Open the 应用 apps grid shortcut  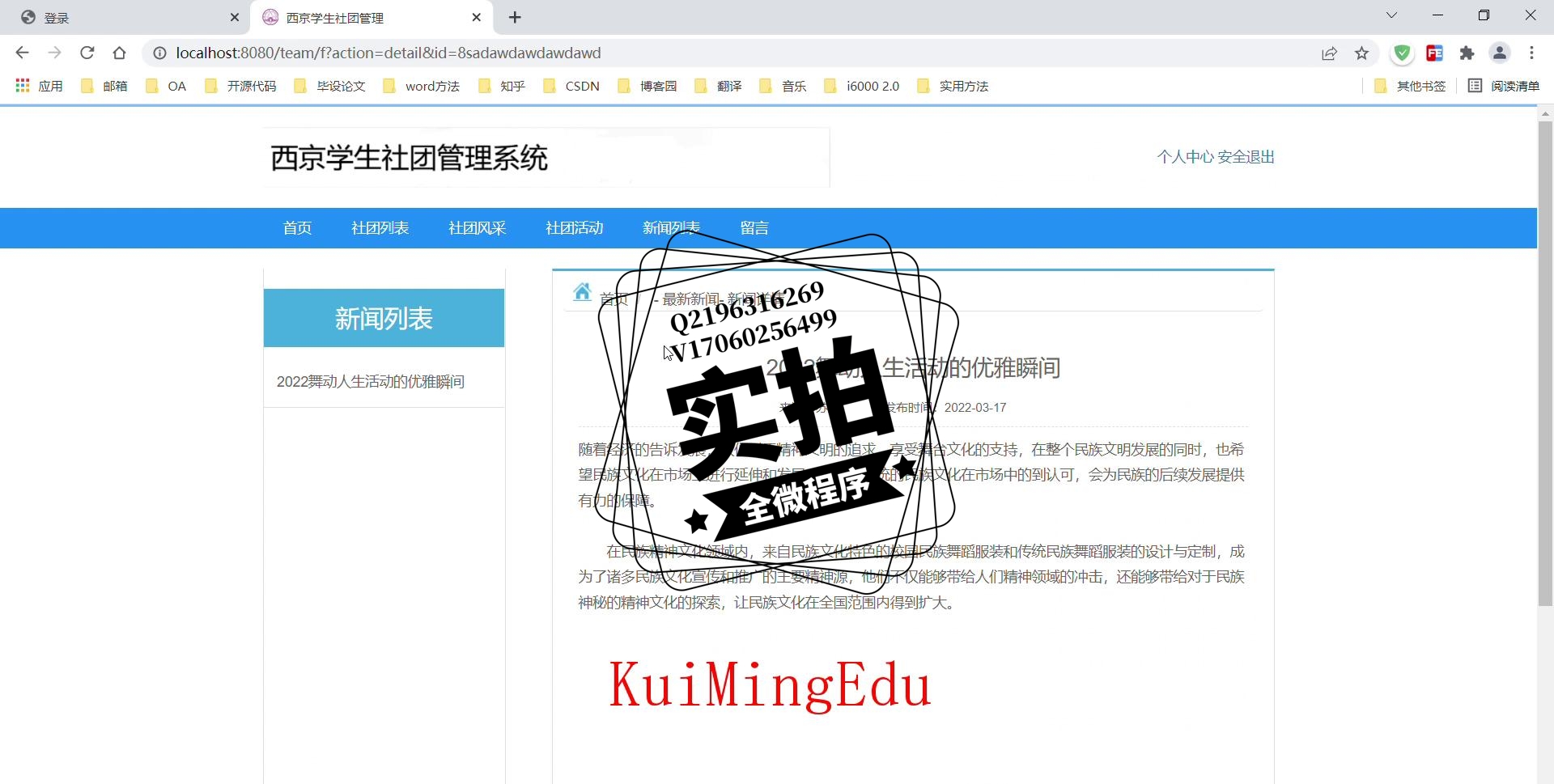tap(39, 86)
